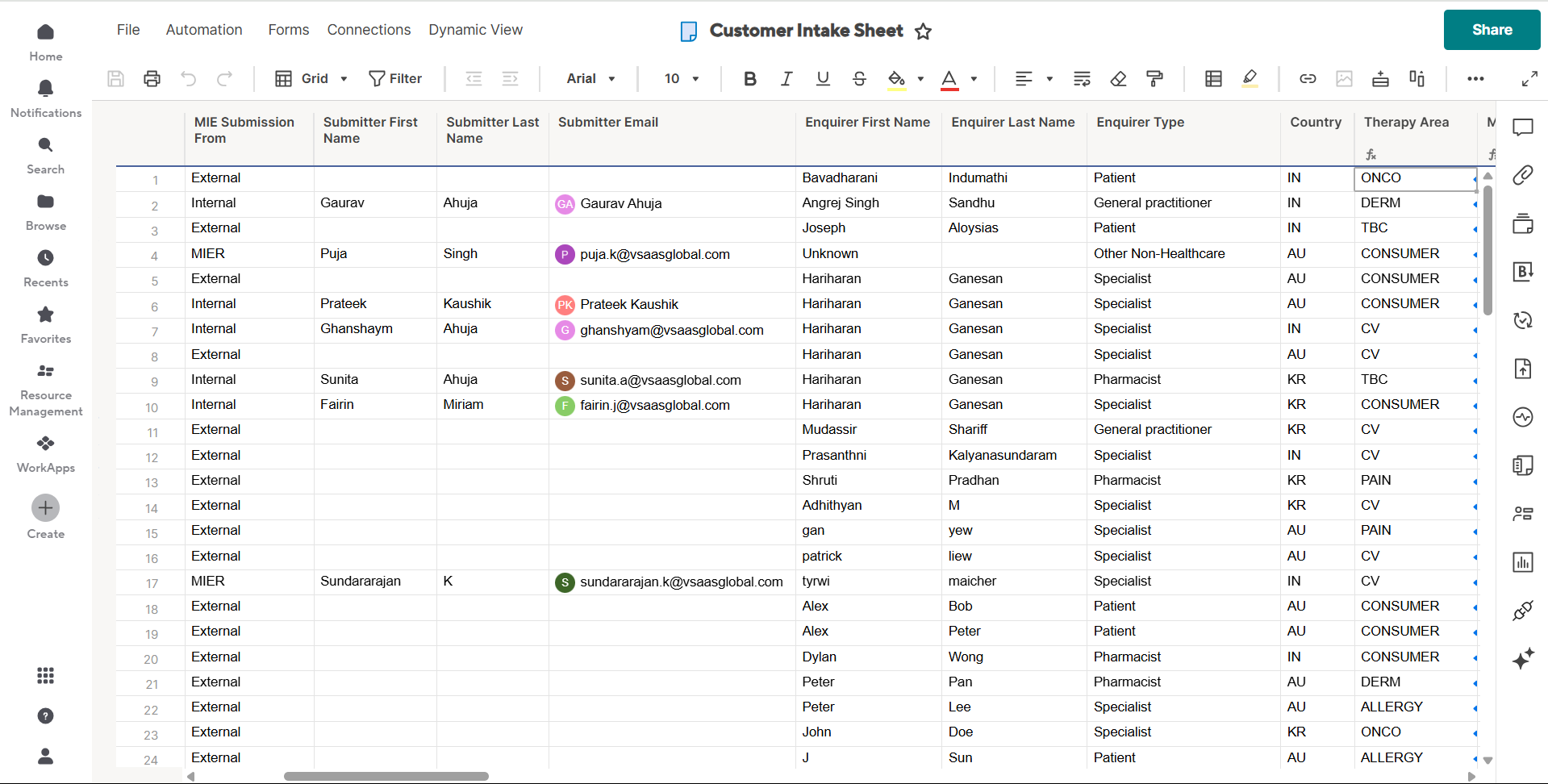
Task: Click the Share button
Action: pyautogui.click(x=1492, y=30)
